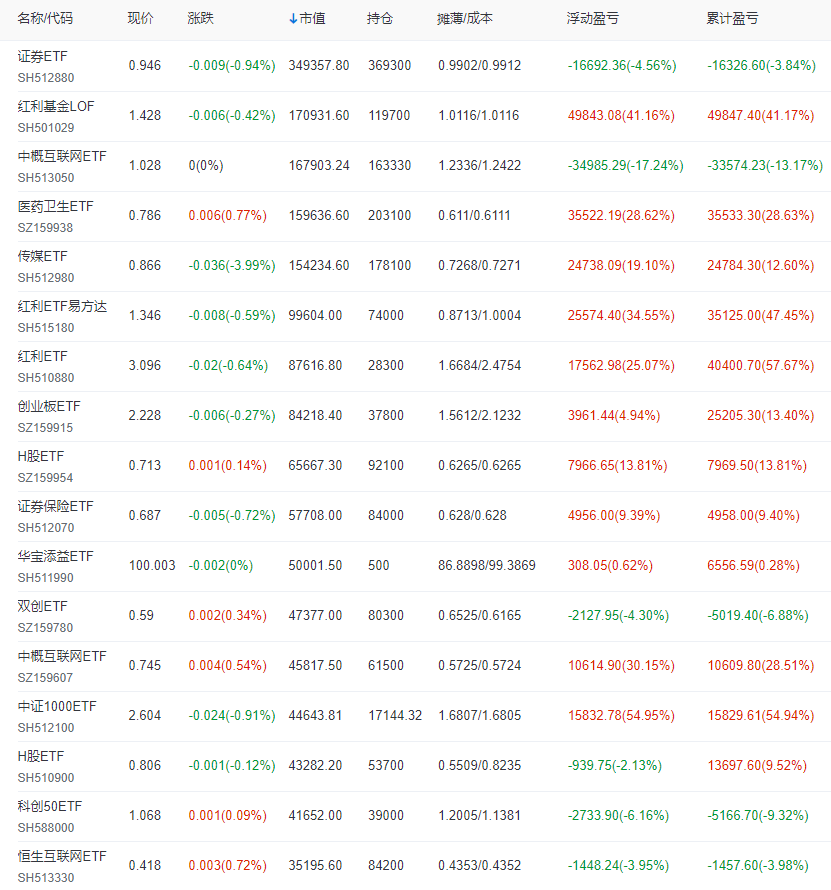831x890 pixels.
Task: Open 创业板ETF holding
Action: (x=49, y=406)
